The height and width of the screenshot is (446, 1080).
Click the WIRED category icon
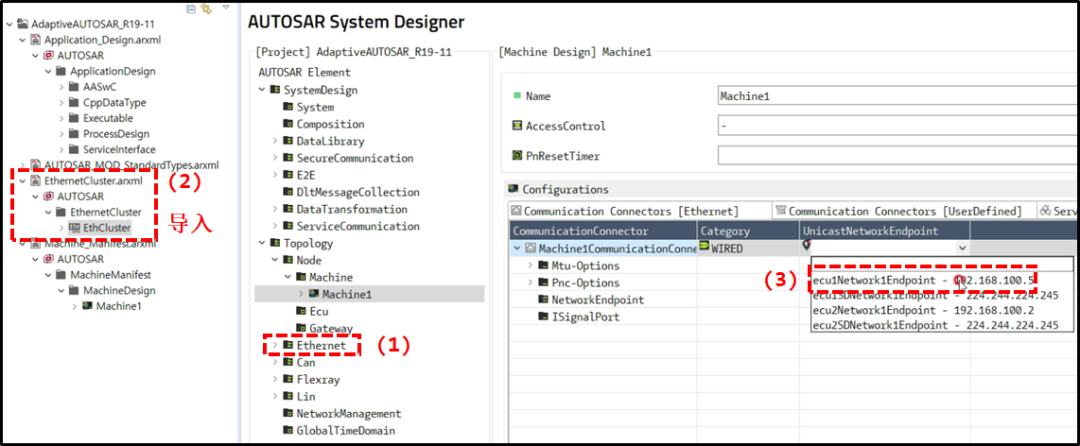click(705, 248)
